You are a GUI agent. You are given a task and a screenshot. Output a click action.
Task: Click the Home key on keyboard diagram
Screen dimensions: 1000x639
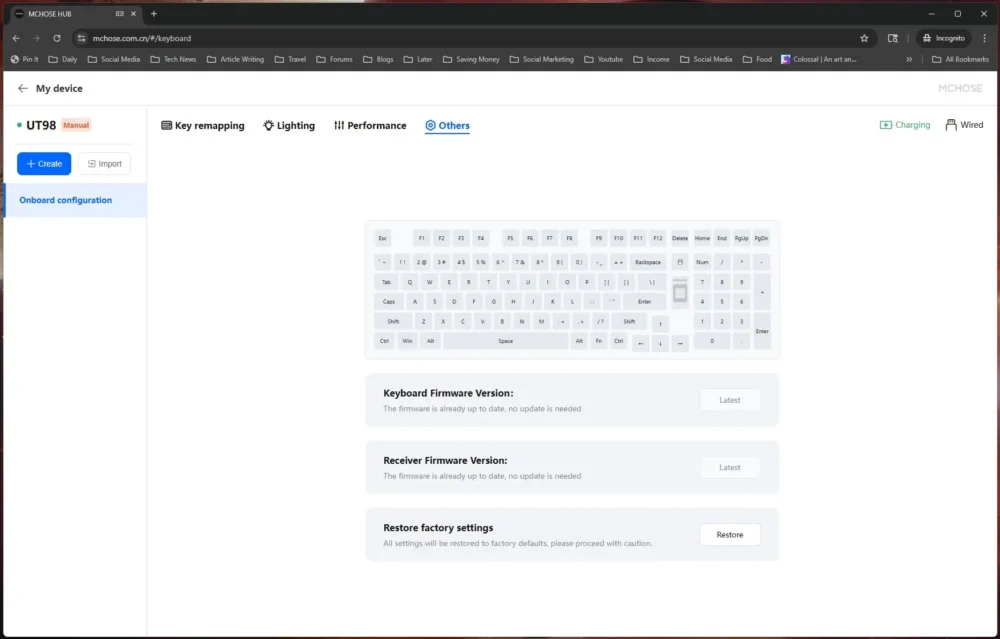pos(702,239)
